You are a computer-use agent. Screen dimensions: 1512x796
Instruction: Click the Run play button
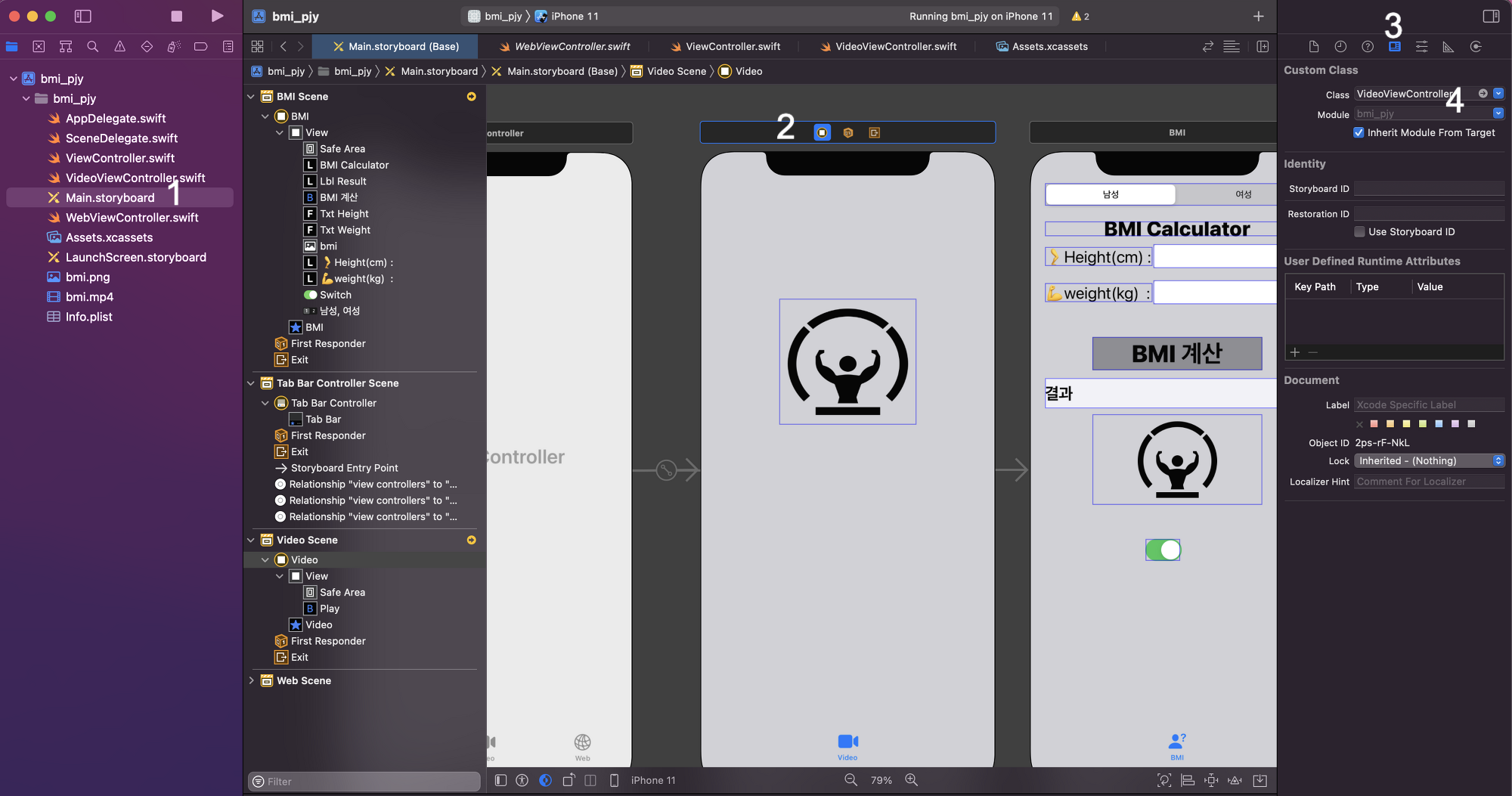pos(217,16)
